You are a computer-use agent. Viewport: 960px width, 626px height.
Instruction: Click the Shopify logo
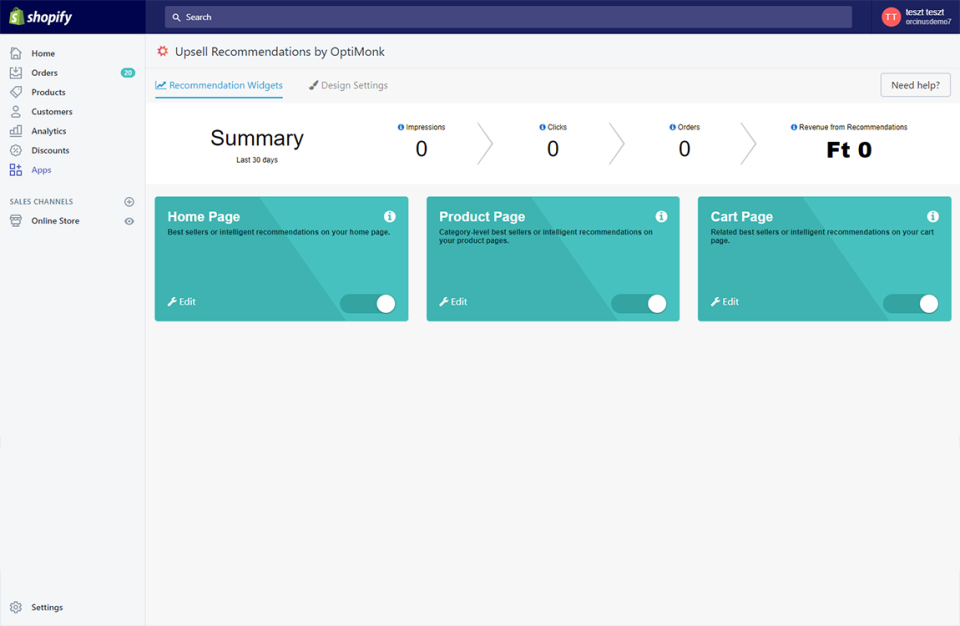(x=41, y=17)
